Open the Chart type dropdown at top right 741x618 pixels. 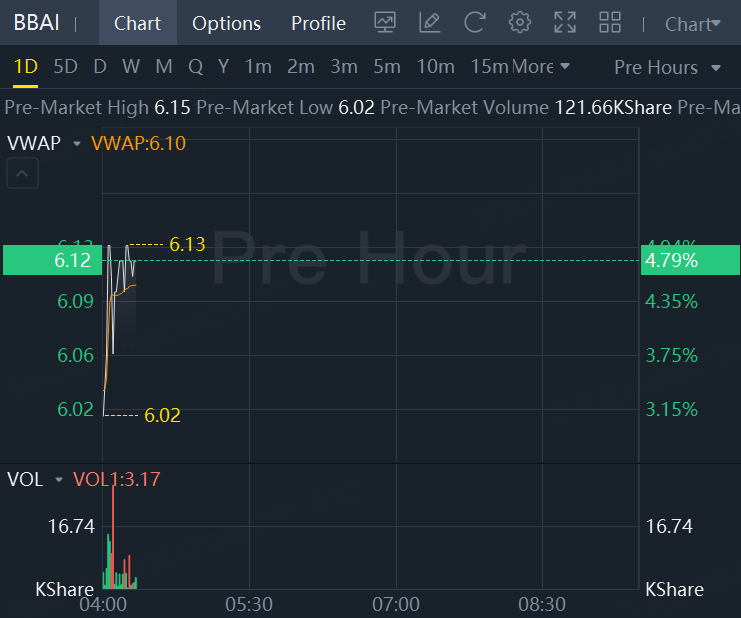pos(693,24)
